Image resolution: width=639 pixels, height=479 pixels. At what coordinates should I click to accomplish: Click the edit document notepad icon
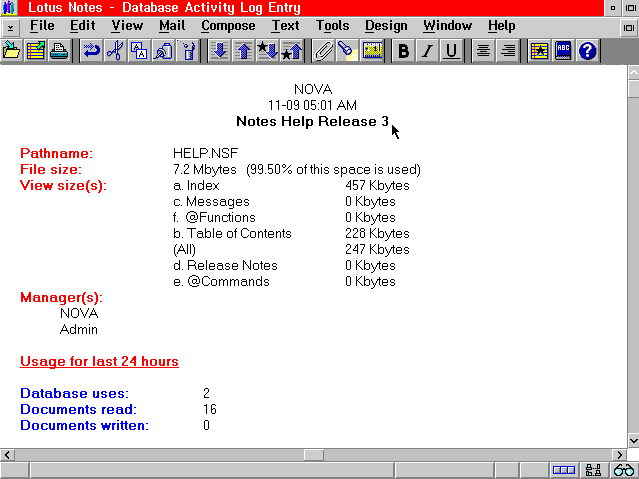point(35,51)
